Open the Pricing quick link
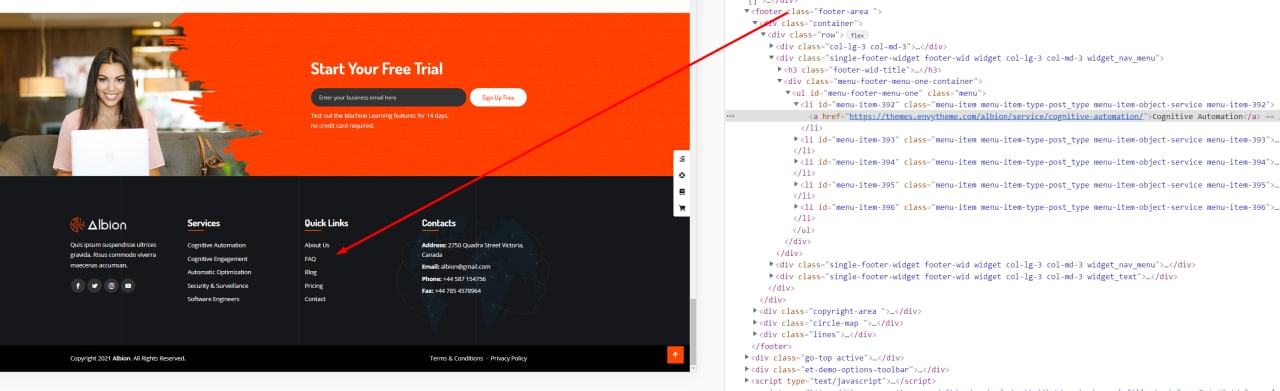The image size is (1280, 391). [x=314, y=286]
